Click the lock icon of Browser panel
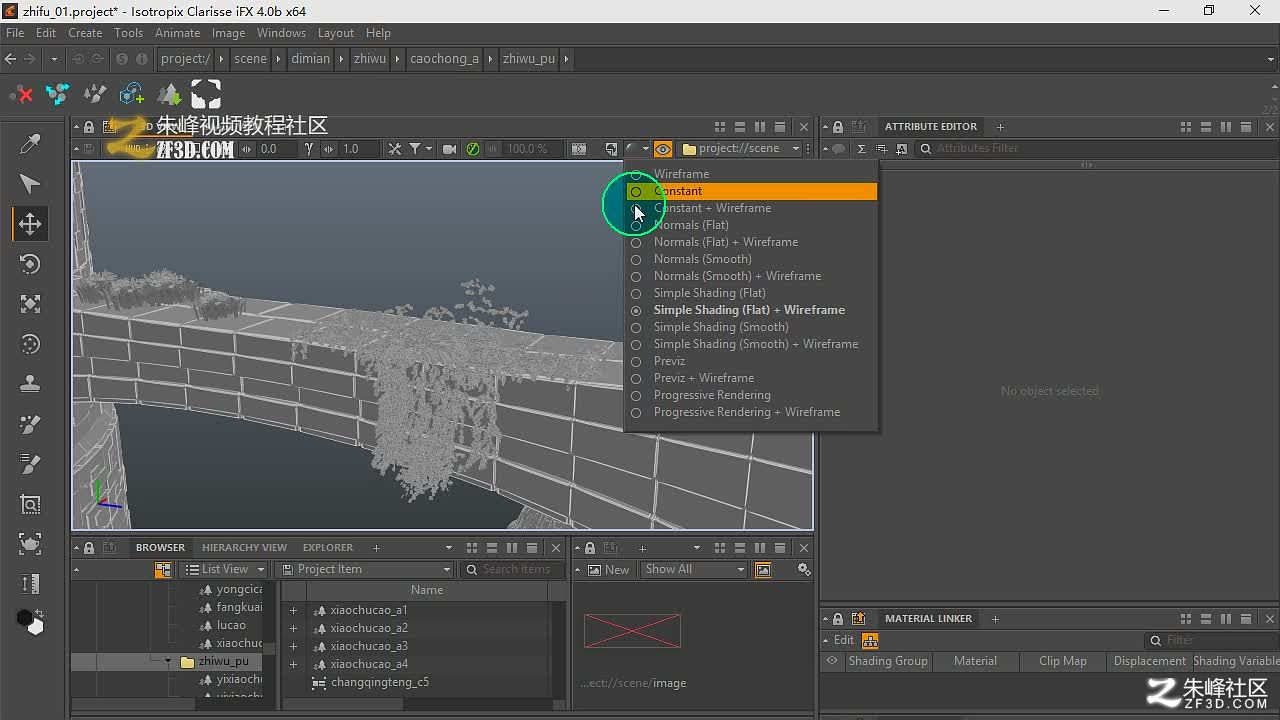 point(89,548)
